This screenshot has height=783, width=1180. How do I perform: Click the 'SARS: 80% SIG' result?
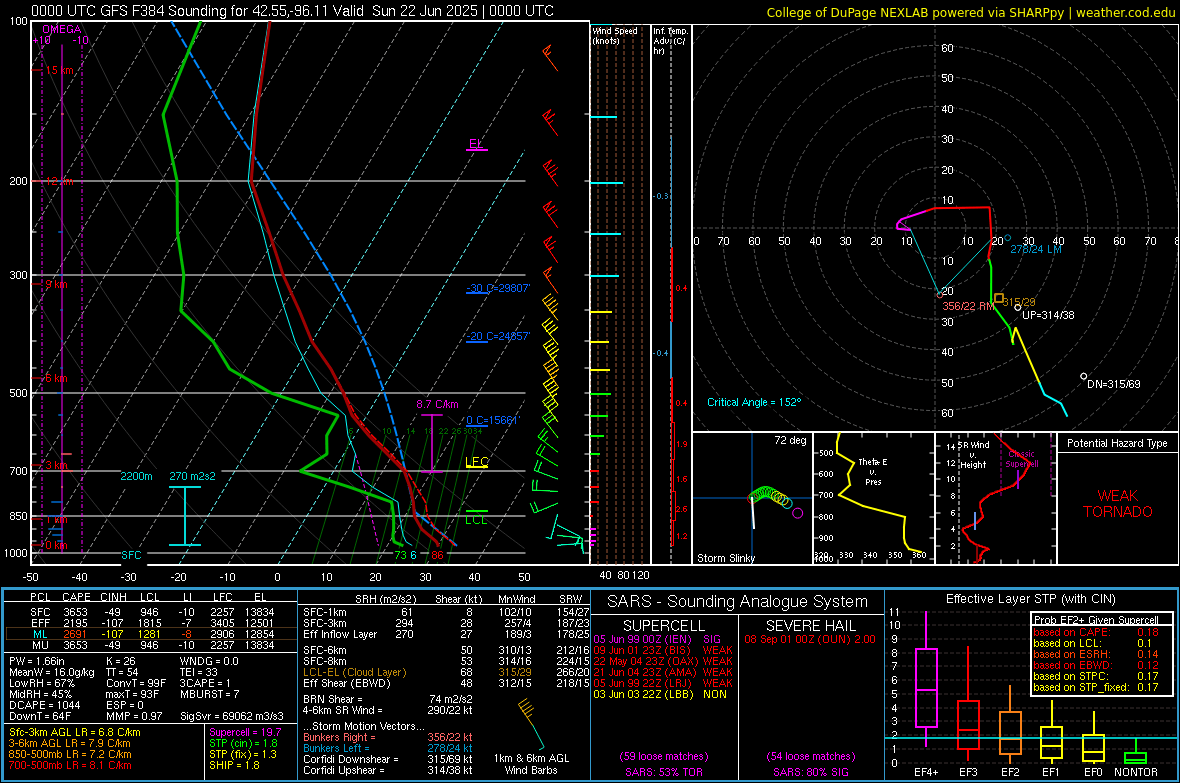[810, 772]
